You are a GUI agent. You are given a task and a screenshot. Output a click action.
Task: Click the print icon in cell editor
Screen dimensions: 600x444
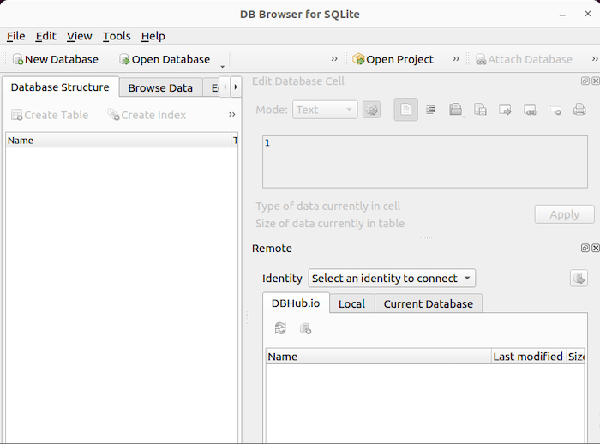(x=579, y=110)
